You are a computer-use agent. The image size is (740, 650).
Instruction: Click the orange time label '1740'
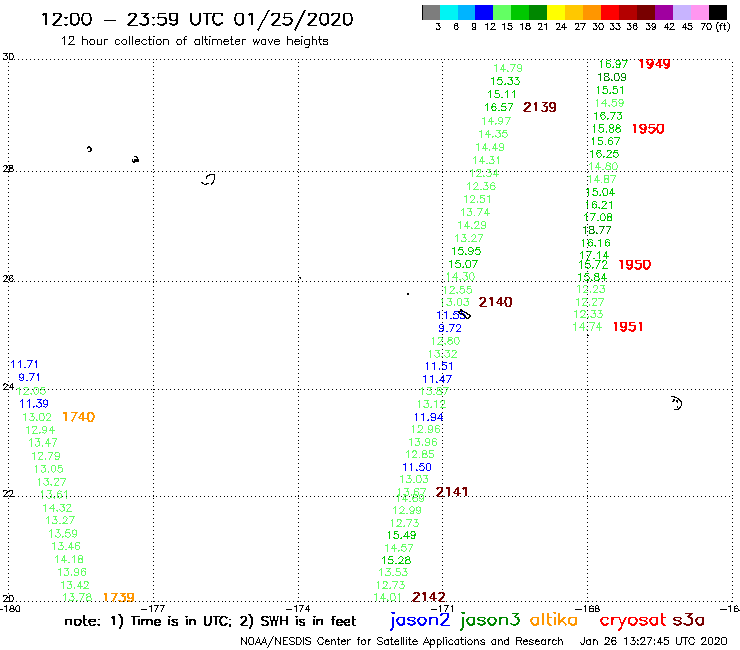pyautogui.click(x=78, y=417)
